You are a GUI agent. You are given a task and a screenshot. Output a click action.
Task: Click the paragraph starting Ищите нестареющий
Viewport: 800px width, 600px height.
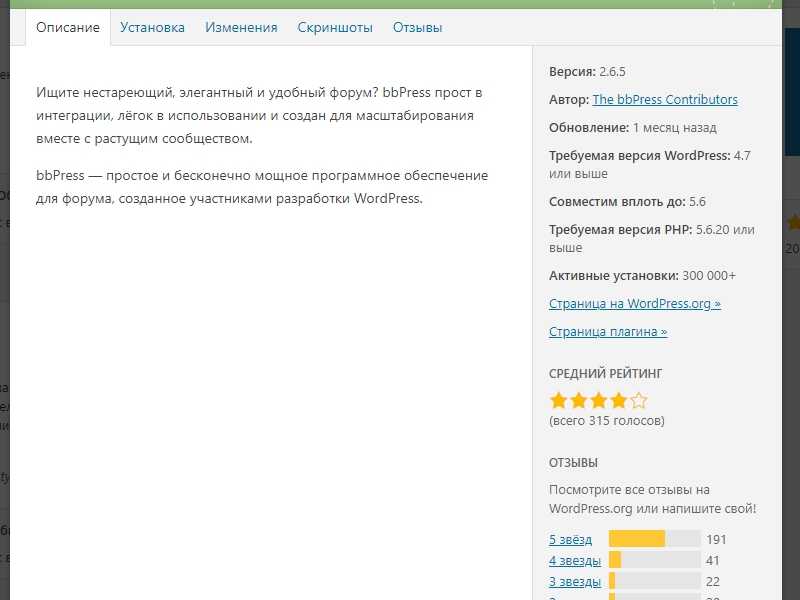259,115
